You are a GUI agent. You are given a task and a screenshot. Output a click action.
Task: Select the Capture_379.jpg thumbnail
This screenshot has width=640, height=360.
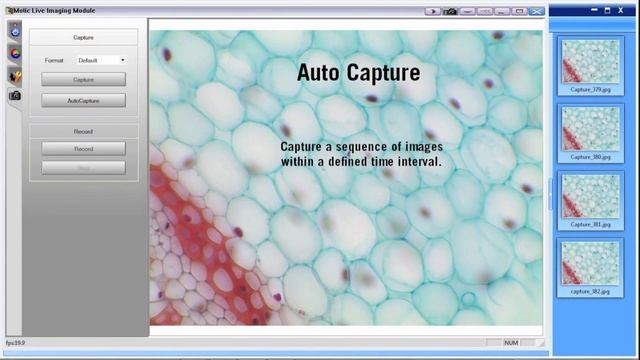tap(591, 66)
